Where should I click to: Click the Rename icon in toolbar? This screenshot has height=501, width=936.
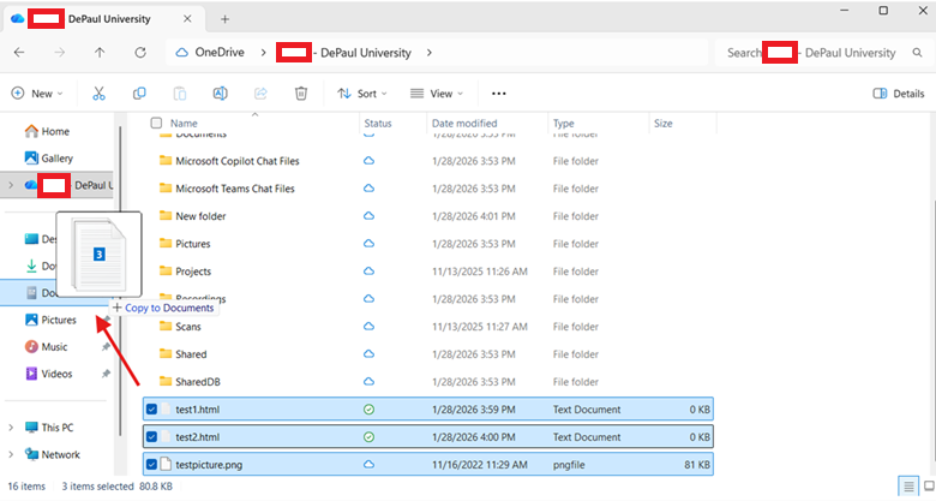tap(220, 93)
